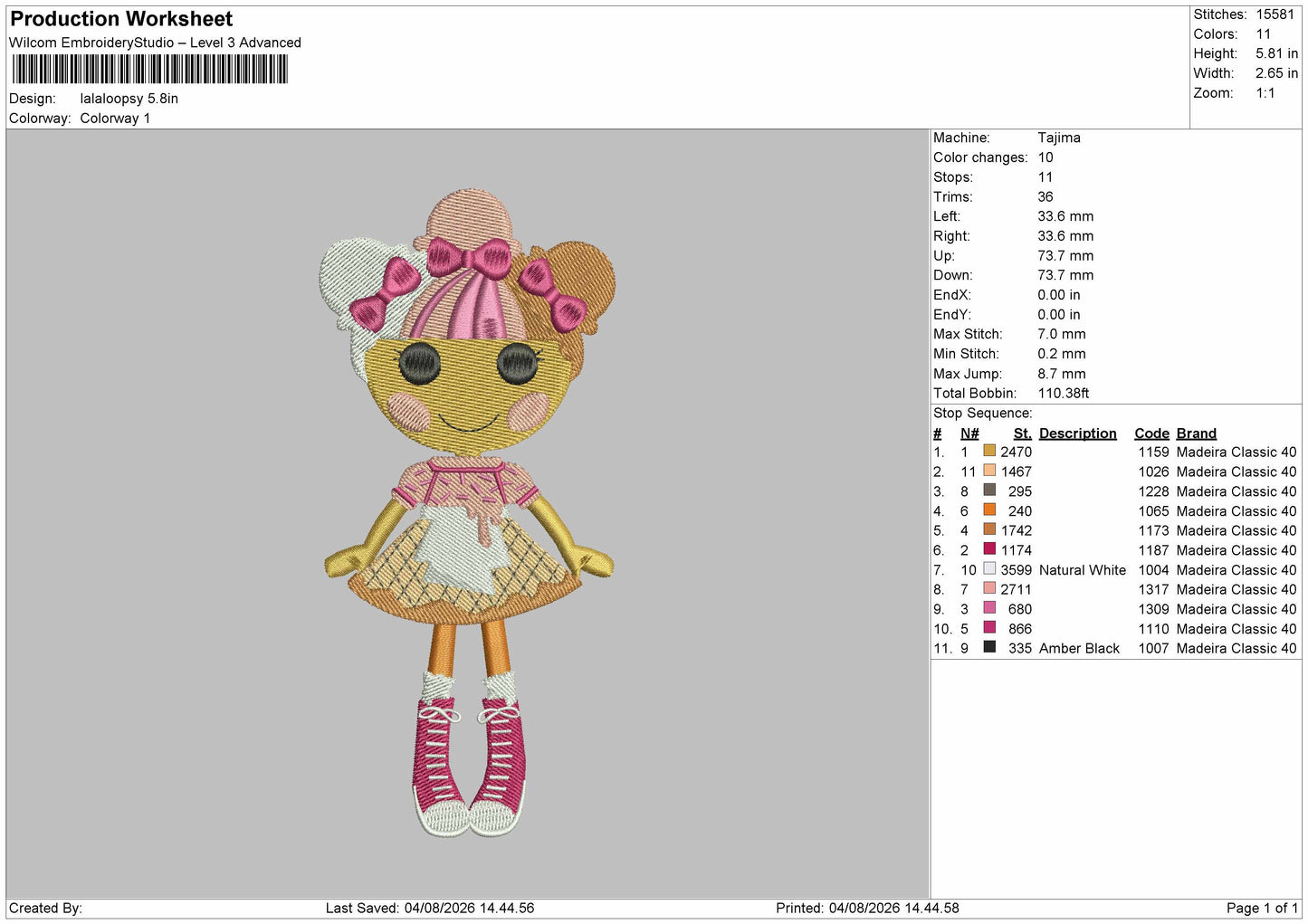This screenshot has height=924, width=1308.
Task: Click the Colors count 11 in header
Action: [x=1263, y=34]
